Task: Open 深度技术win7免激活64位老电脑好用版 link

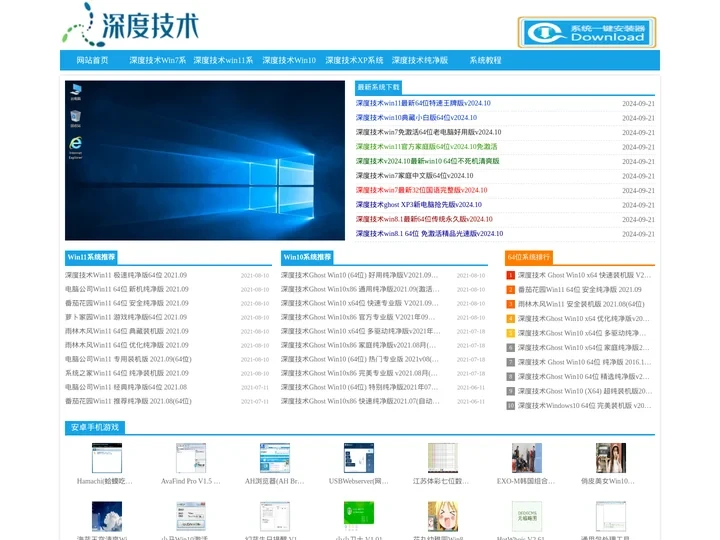Action: [428, 132]
